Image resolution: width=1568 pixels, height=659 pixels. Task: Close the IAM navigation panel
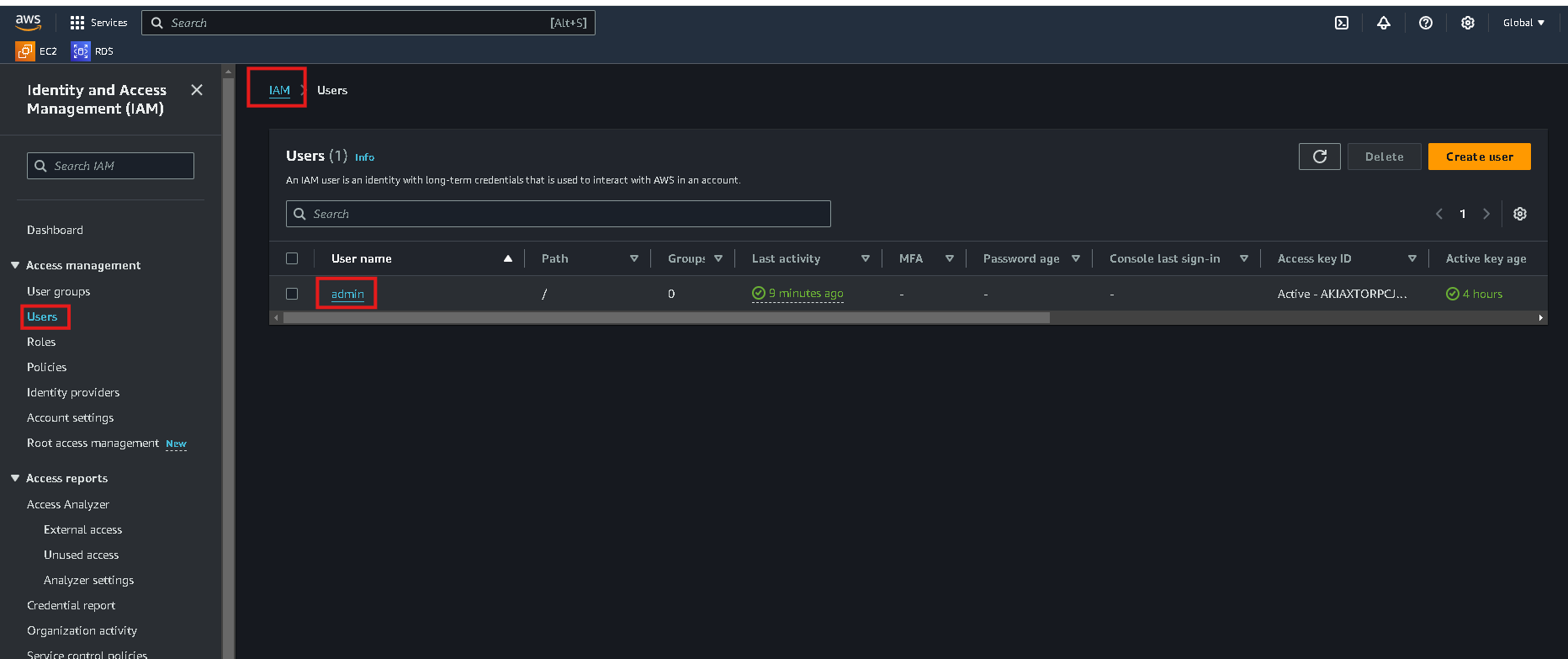[197, 90]
